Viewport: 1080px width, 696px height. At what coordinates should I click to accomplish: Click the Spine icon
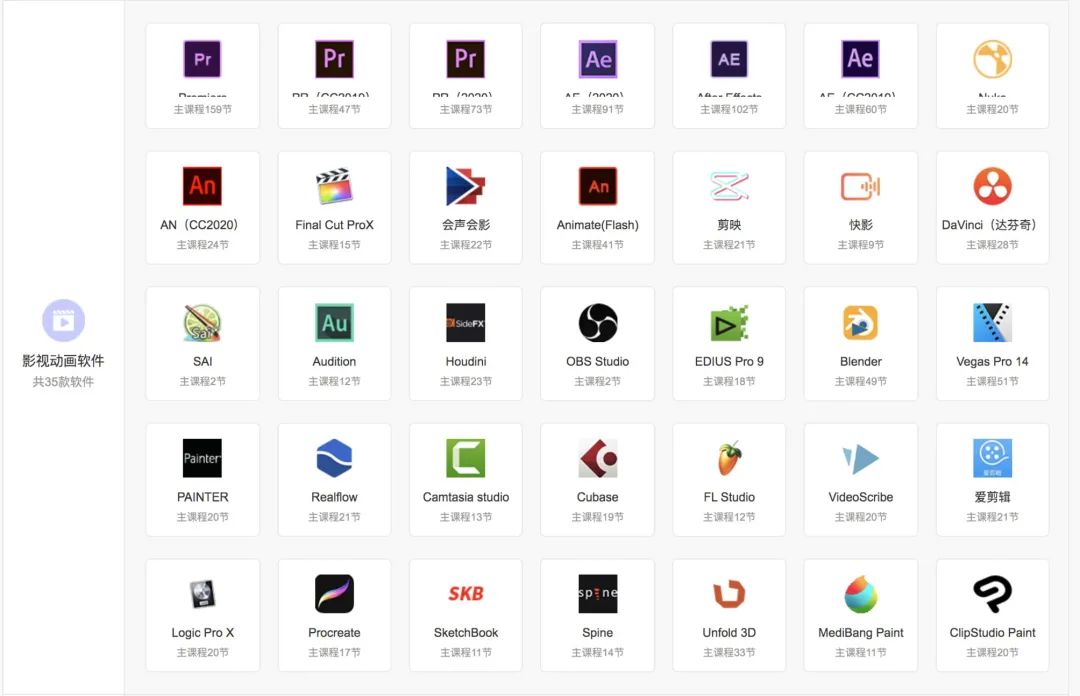click(598, 594)
